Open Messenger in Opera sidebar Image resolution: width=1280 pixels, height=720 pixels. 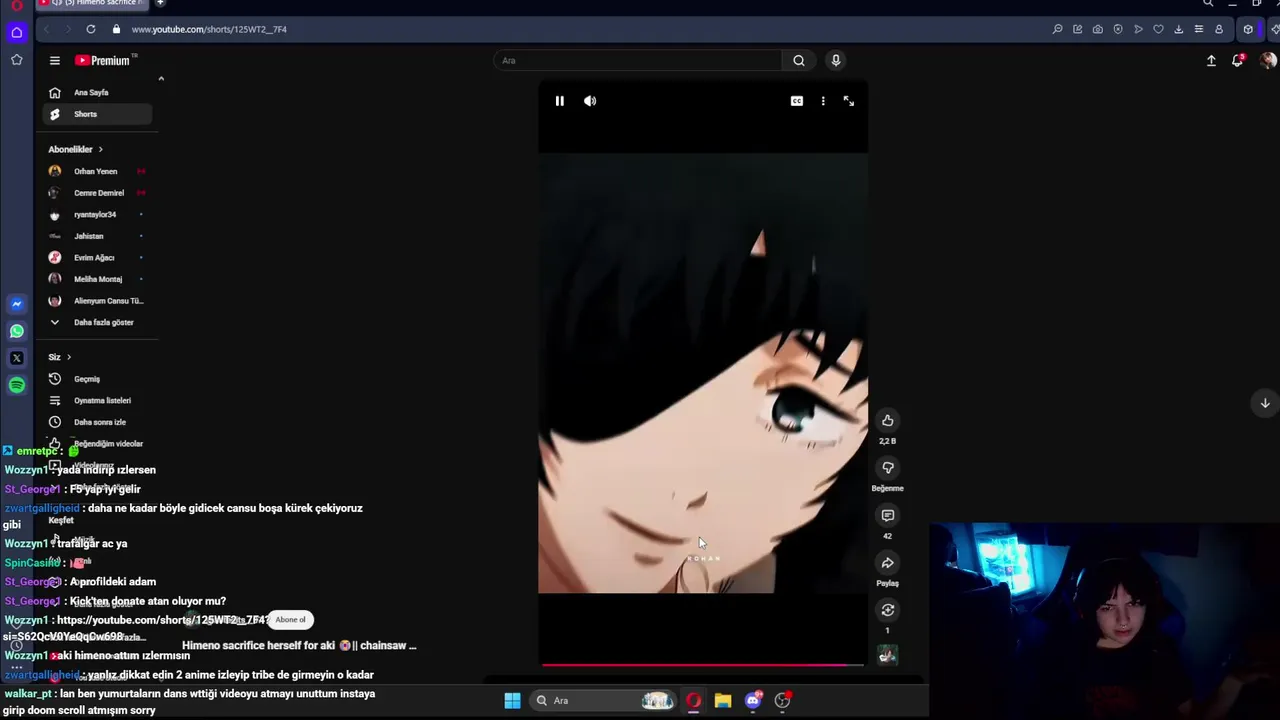[x=17, y=304]
